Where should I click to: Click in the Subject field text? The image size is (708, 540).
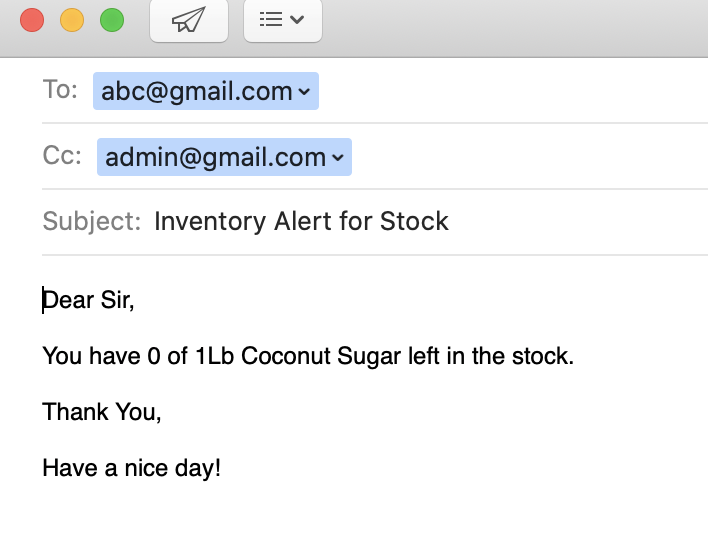(x=301, y=221)
